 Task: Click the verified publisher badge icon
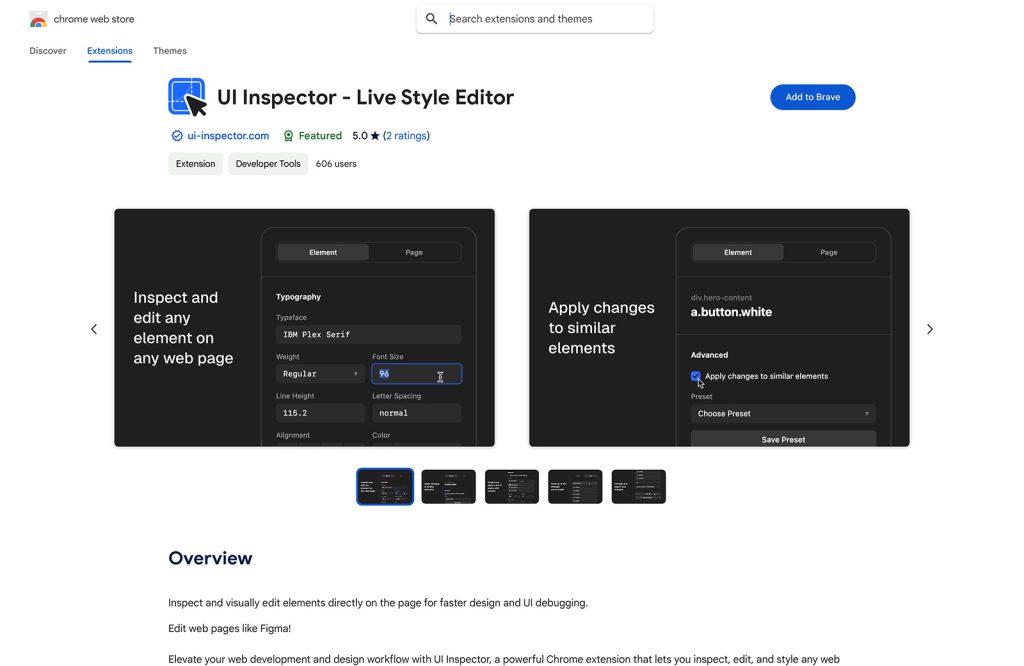tap(177, 136)
